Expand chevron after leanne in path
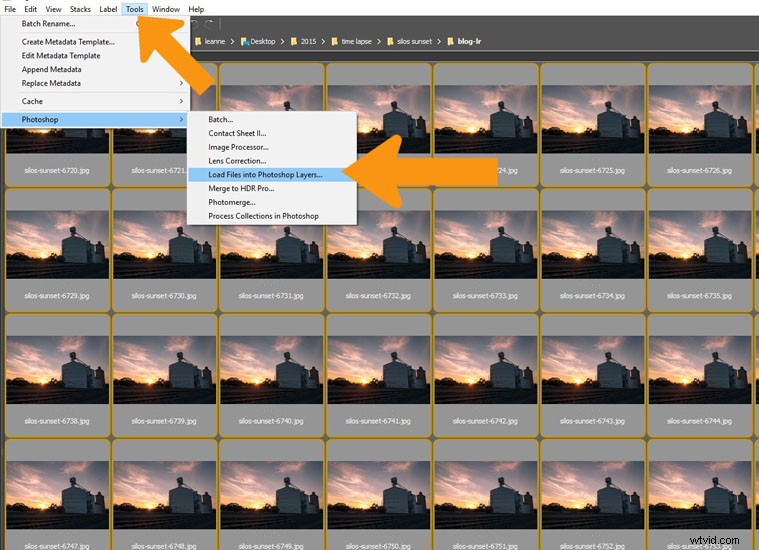759x550 pixels. point(232,41)
